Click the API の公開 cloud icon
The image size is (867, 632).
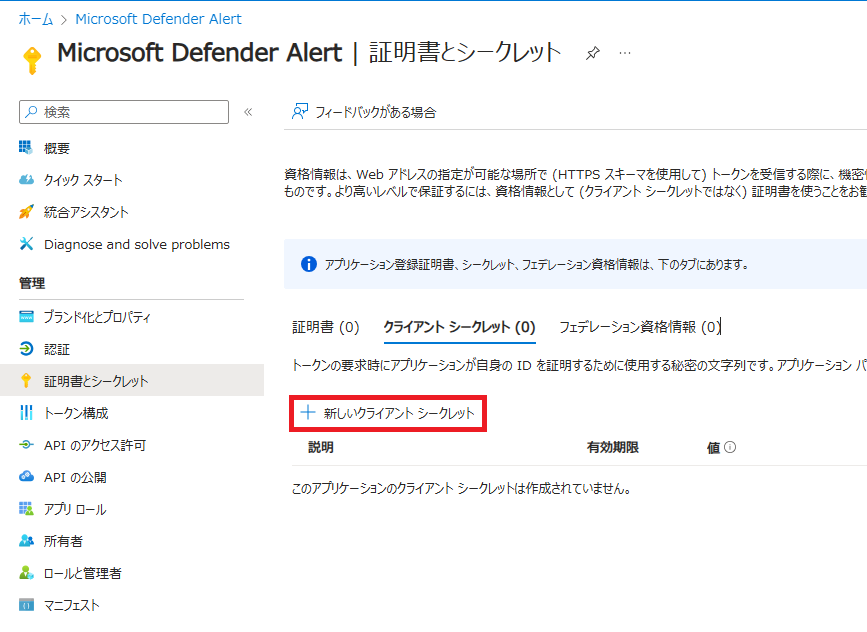[x=26, y=477]
